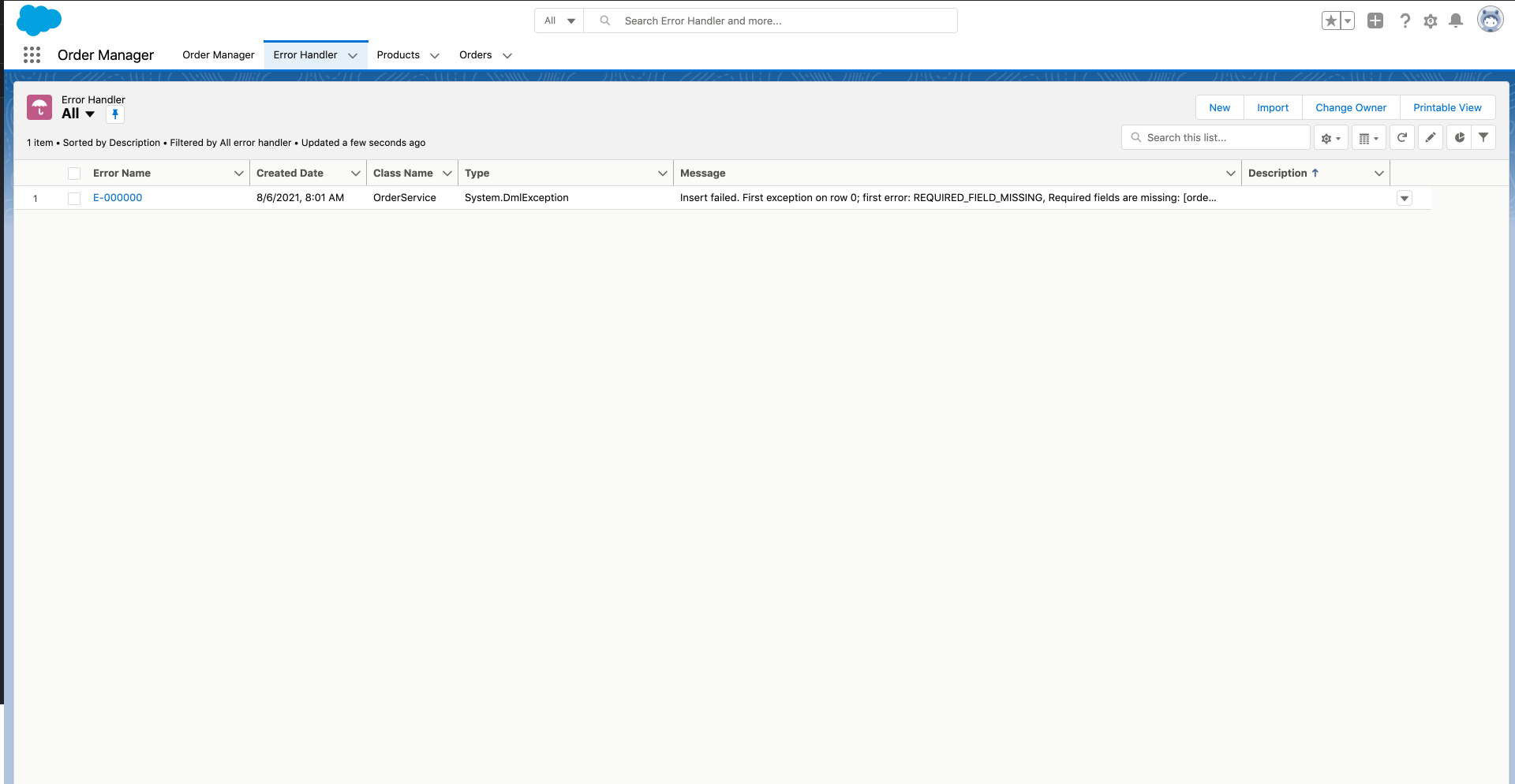Click the New button
Viewport: 1515px width, 784px height.
(x=1220, y=108)
